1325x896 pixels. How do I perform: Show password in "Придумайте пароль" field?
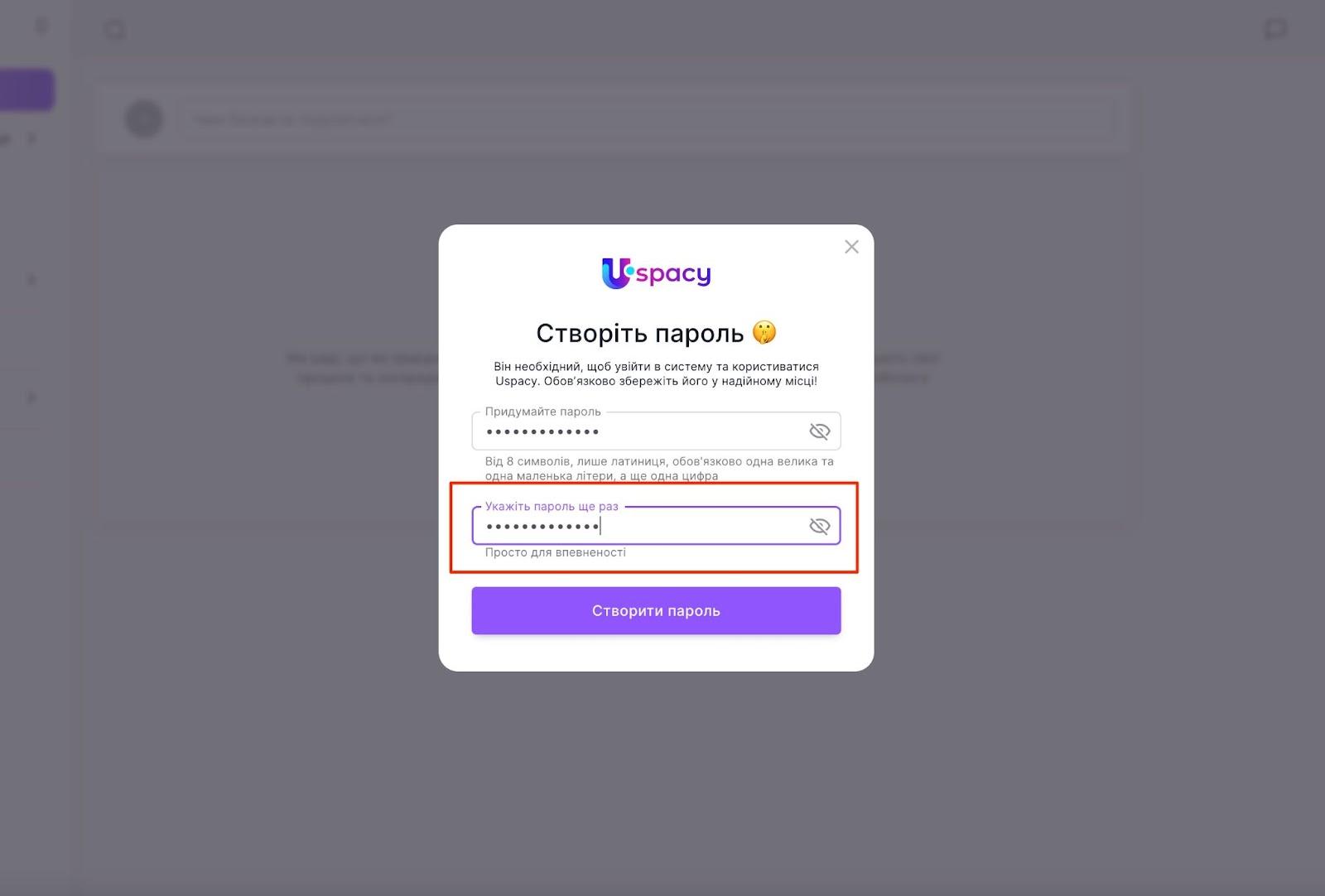tap(819, 431)
